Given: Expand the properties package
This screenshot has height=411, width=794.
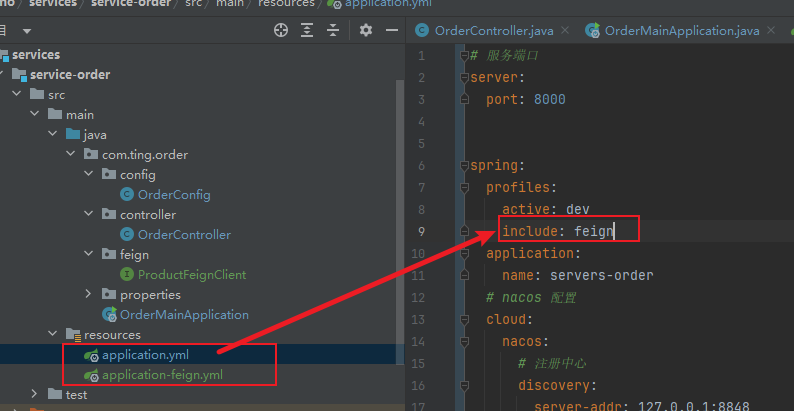Looking at the screenshot, I should click(89, 294).
